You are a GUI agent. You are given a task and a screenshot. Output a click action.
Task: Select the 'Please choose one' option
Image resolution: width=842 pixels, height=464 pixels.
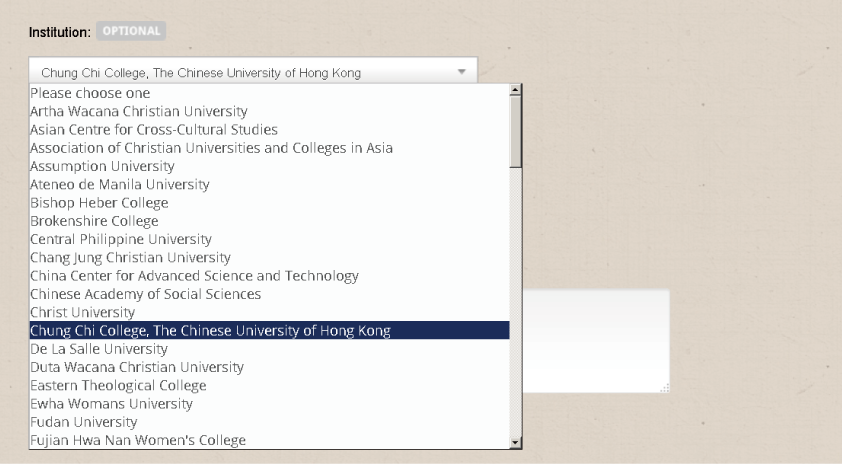point(269,93)
